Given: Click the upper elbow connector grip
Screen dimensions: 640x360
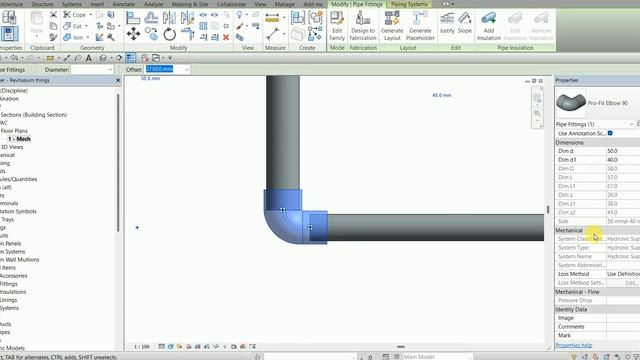Looking at the screenshot, I should [282, 210].
